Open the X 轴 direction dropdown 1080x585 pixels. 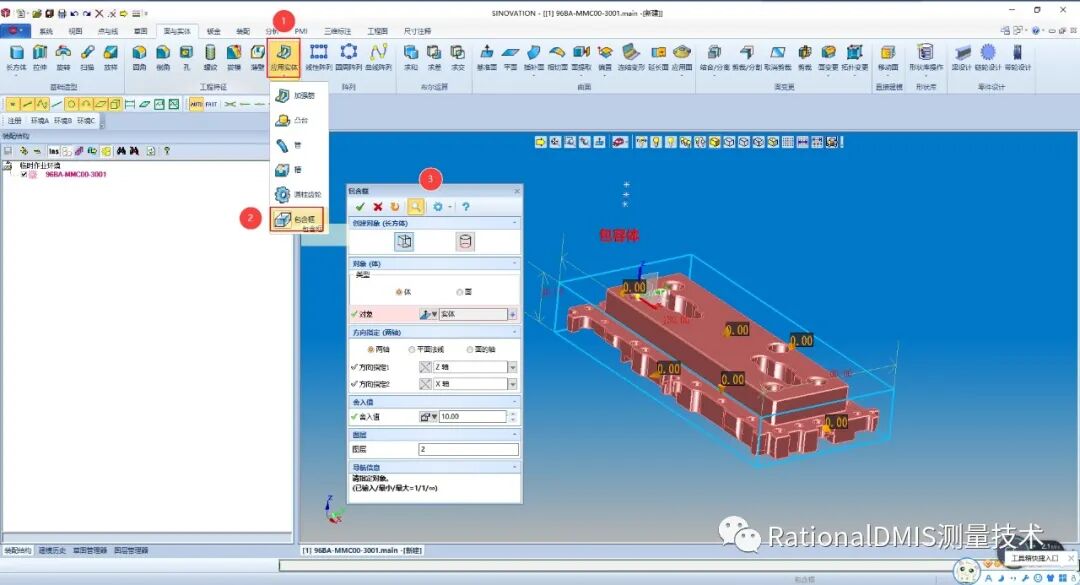[512, 384]
